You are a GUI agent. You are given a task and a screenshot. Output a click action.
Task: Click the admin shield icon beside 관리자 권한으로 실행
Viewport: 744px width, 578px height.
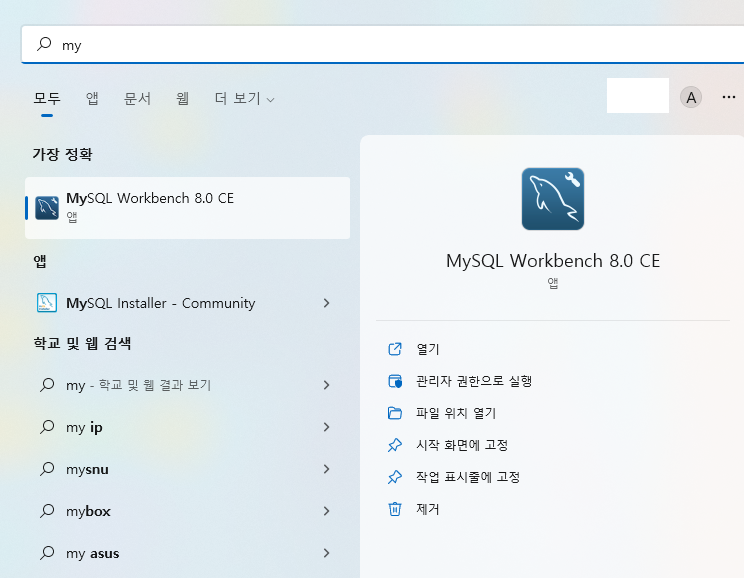click(395, 381)
